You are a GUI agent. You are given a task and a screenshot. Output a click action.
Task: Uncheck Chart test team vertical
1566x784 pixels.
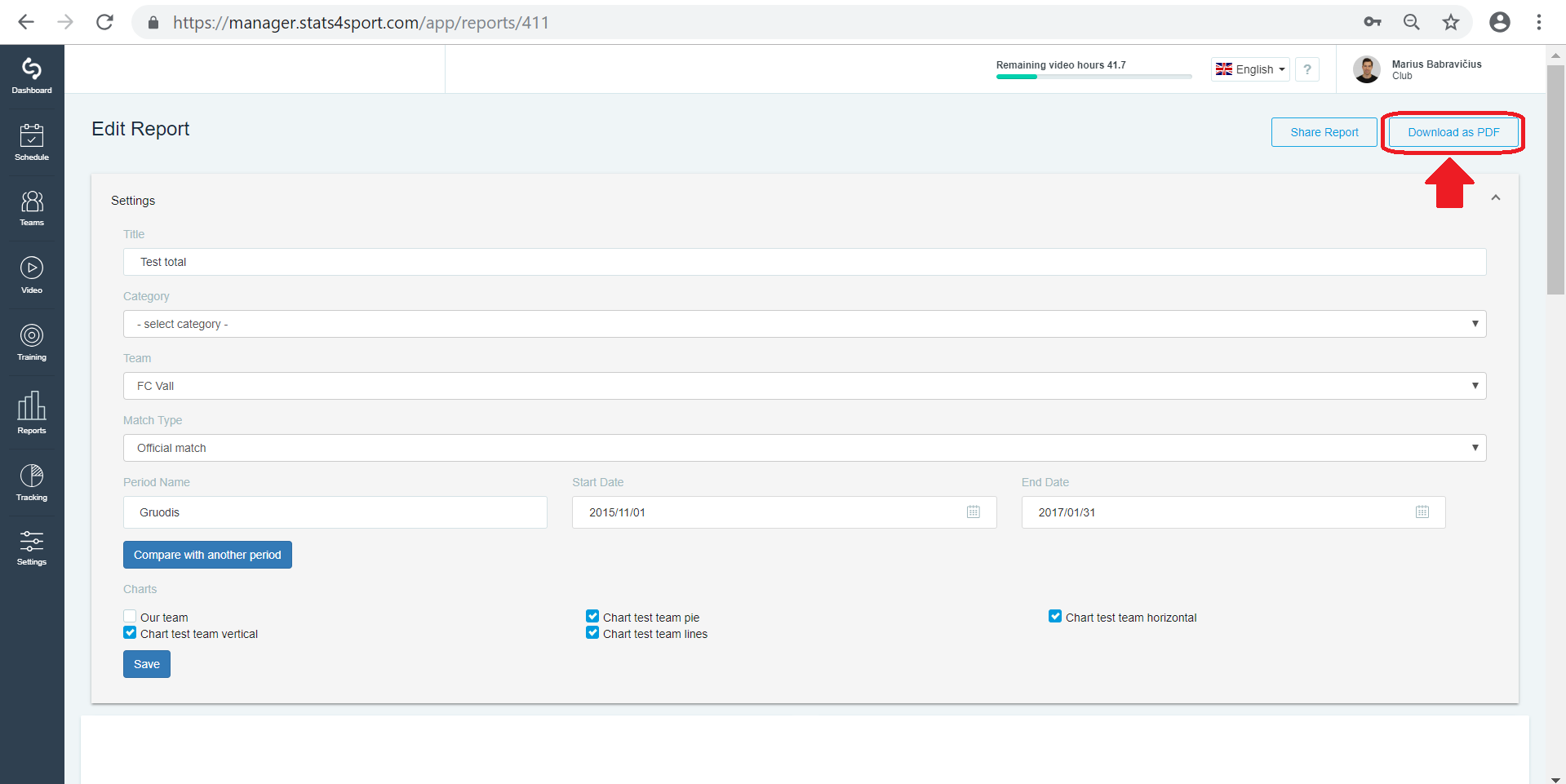[x=130, y=632]
